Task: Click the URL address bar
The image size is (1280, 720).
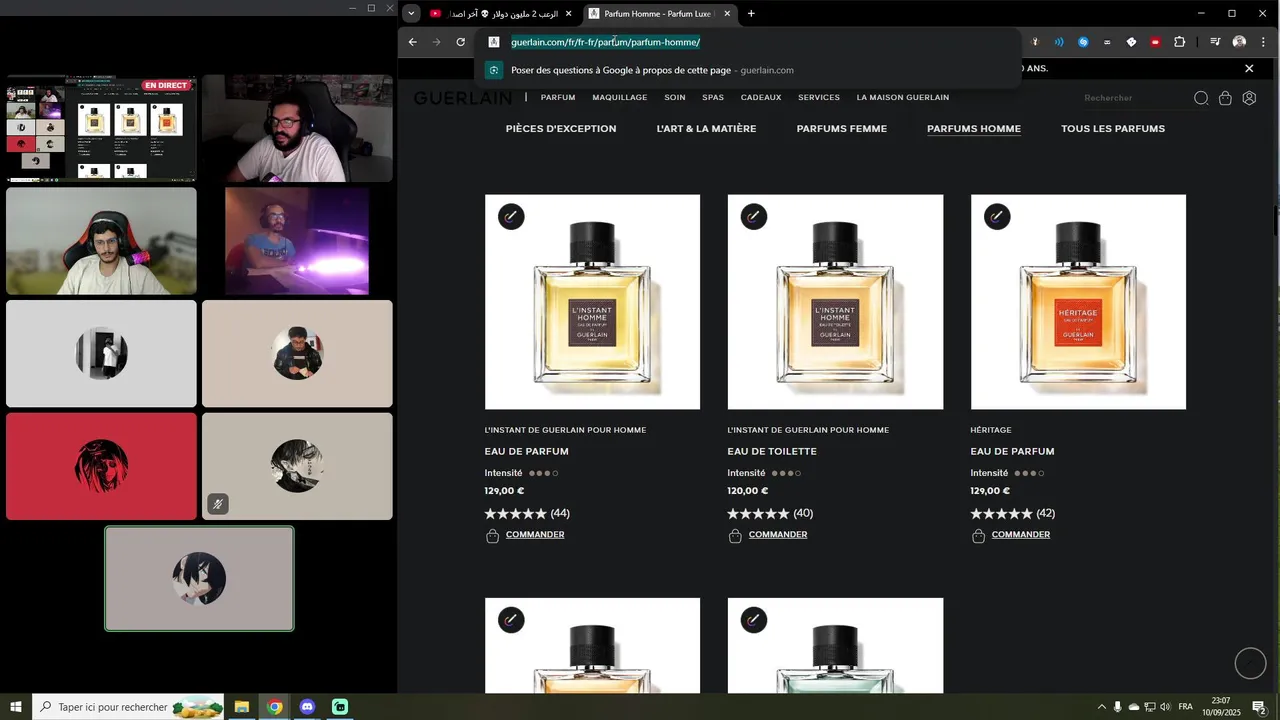Action: point(750,42)
